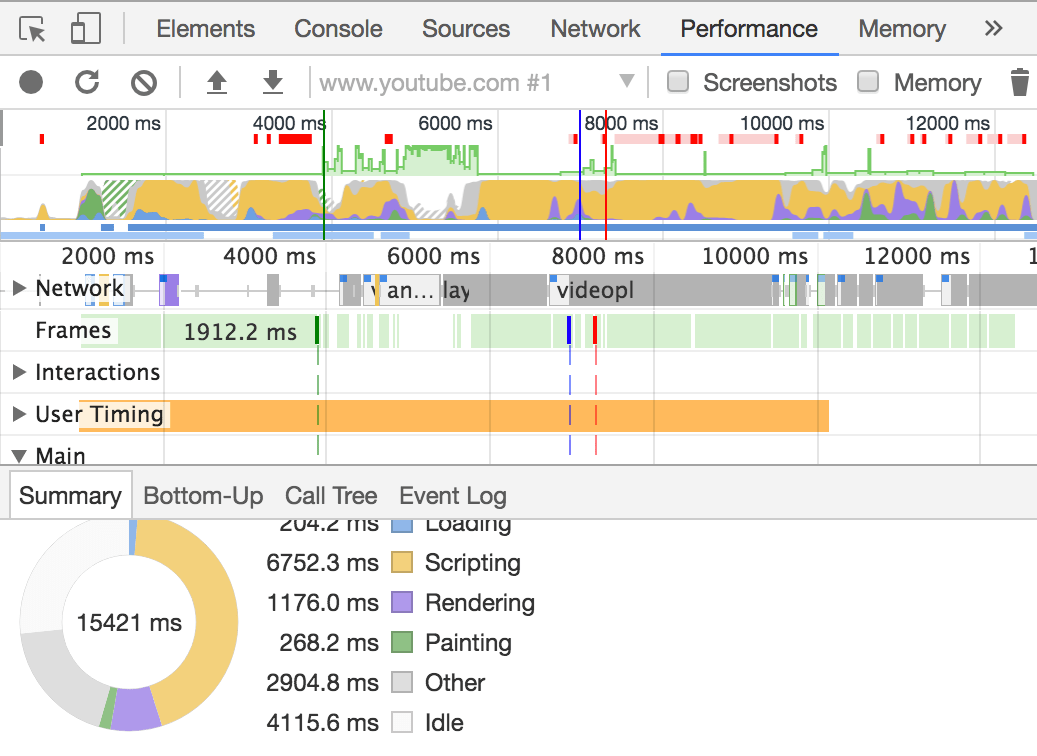Open the Bottom-Up analysis tab
This screenshot has width=1037, height=756.
[x=203, y=495]
